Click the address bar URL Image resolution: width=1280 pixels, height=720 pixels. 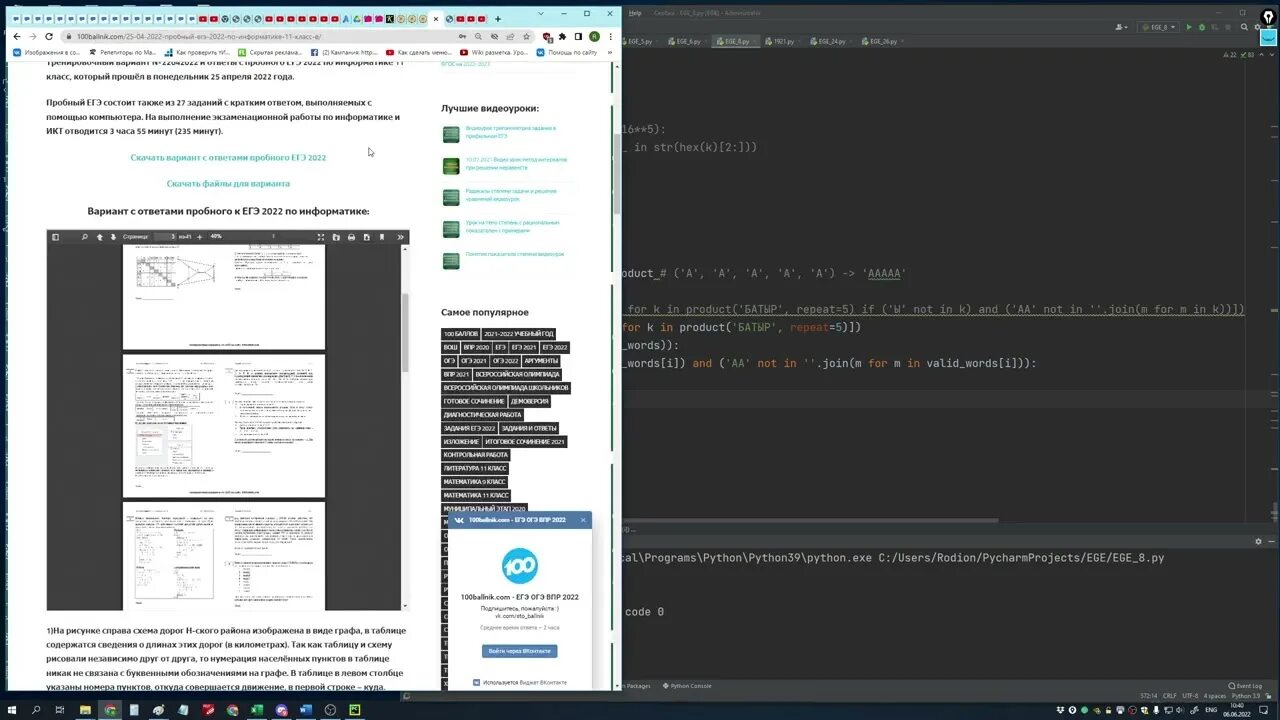click(199, 36)
